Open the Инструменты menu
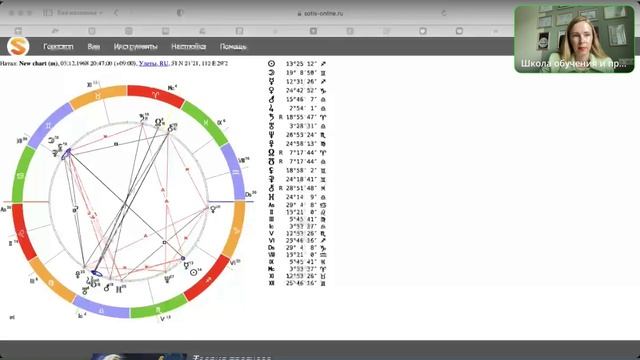 coord(136,47)
